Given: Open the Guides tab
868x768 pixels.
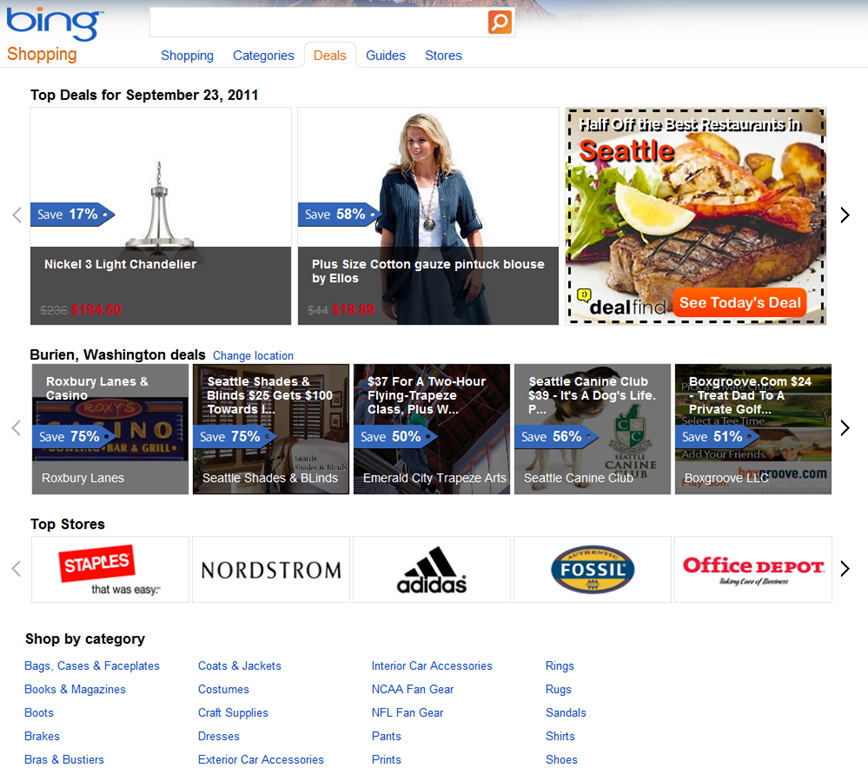Looking at the screenshot, I should click(386, 55).
